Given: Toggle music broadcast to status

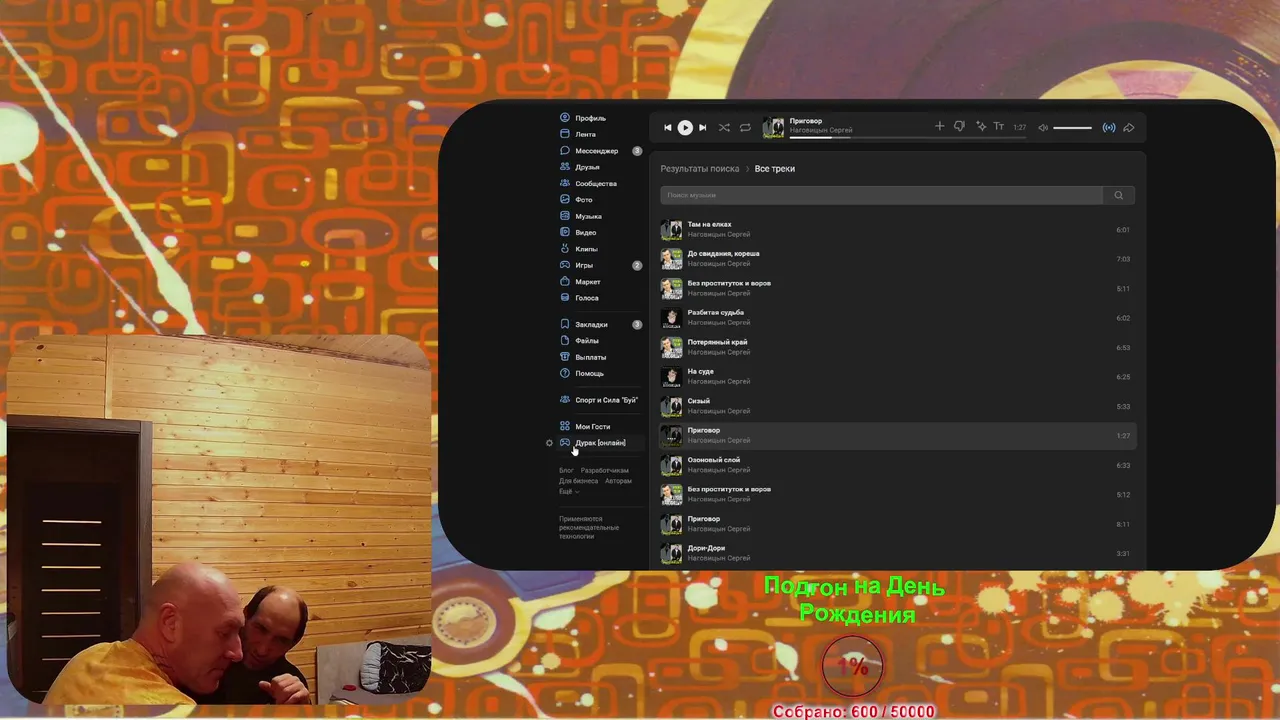Looking at the screenshot, I should click(1109, 128).
